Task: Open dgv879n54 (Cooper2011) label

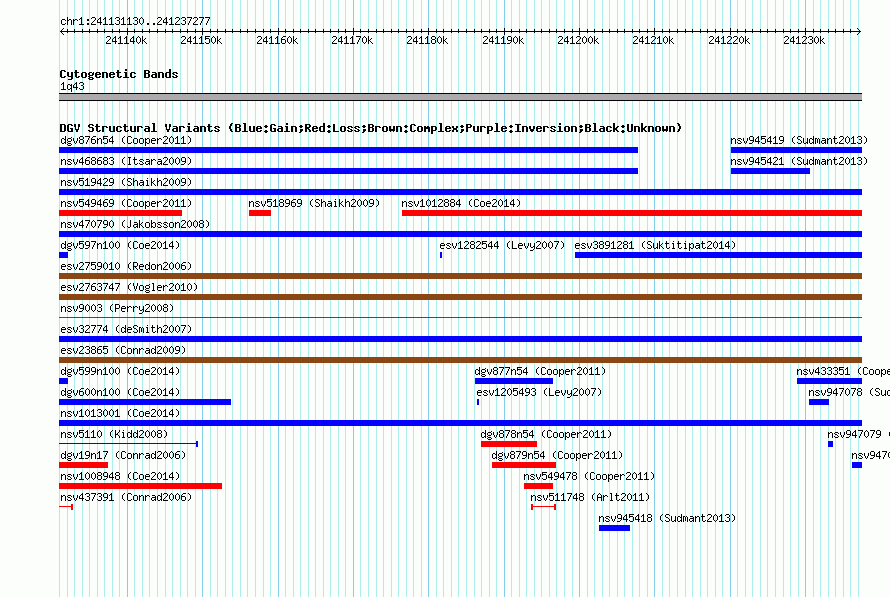Action: tap(557, 455)
